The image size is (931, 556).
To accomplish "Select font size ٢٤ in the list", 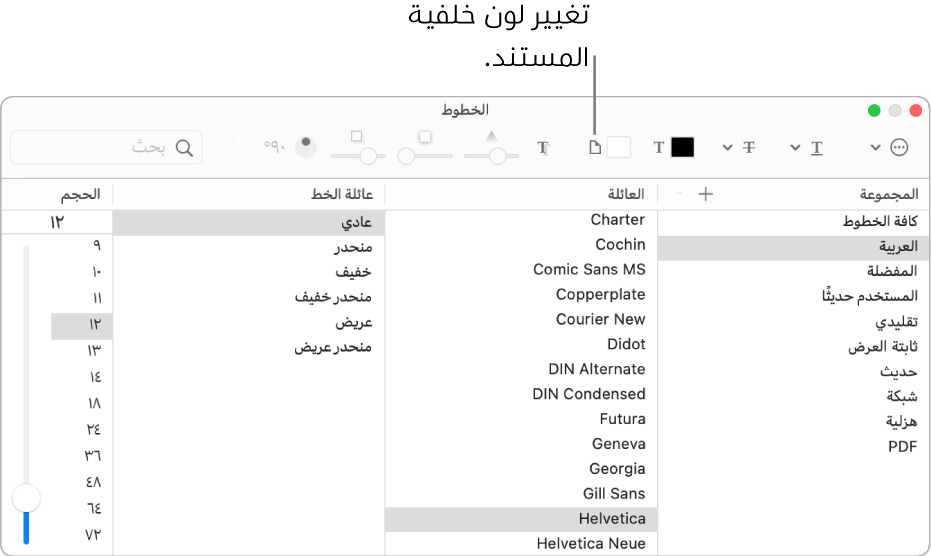I will 93,429.
